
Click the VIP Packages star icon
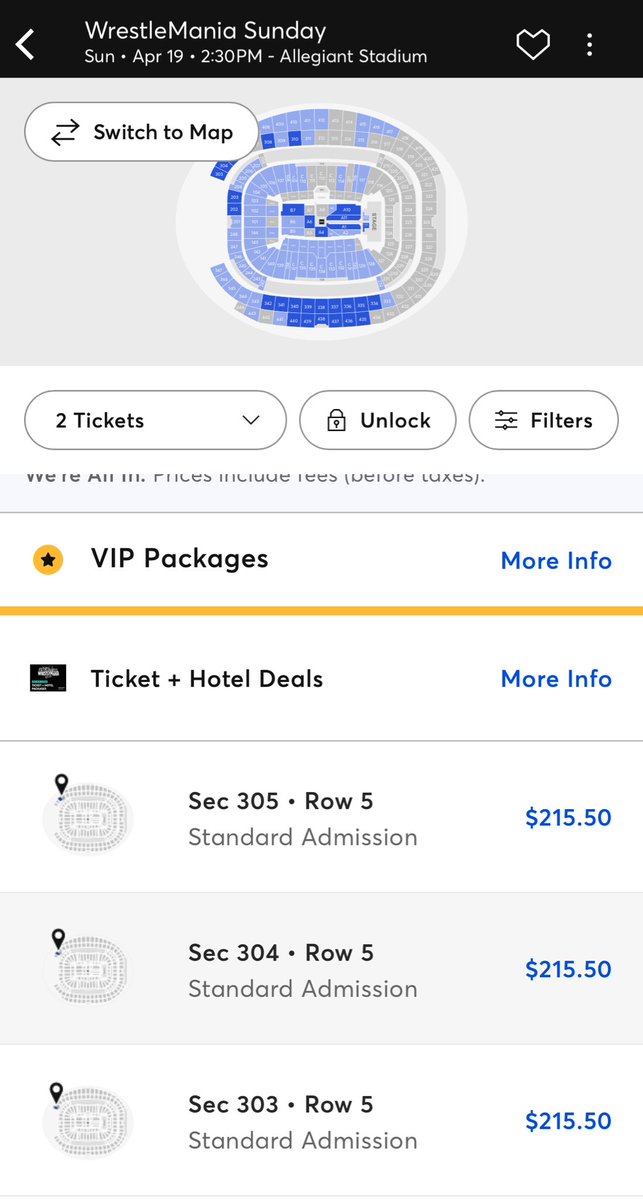pyautogui.click(x=47, y=560)
